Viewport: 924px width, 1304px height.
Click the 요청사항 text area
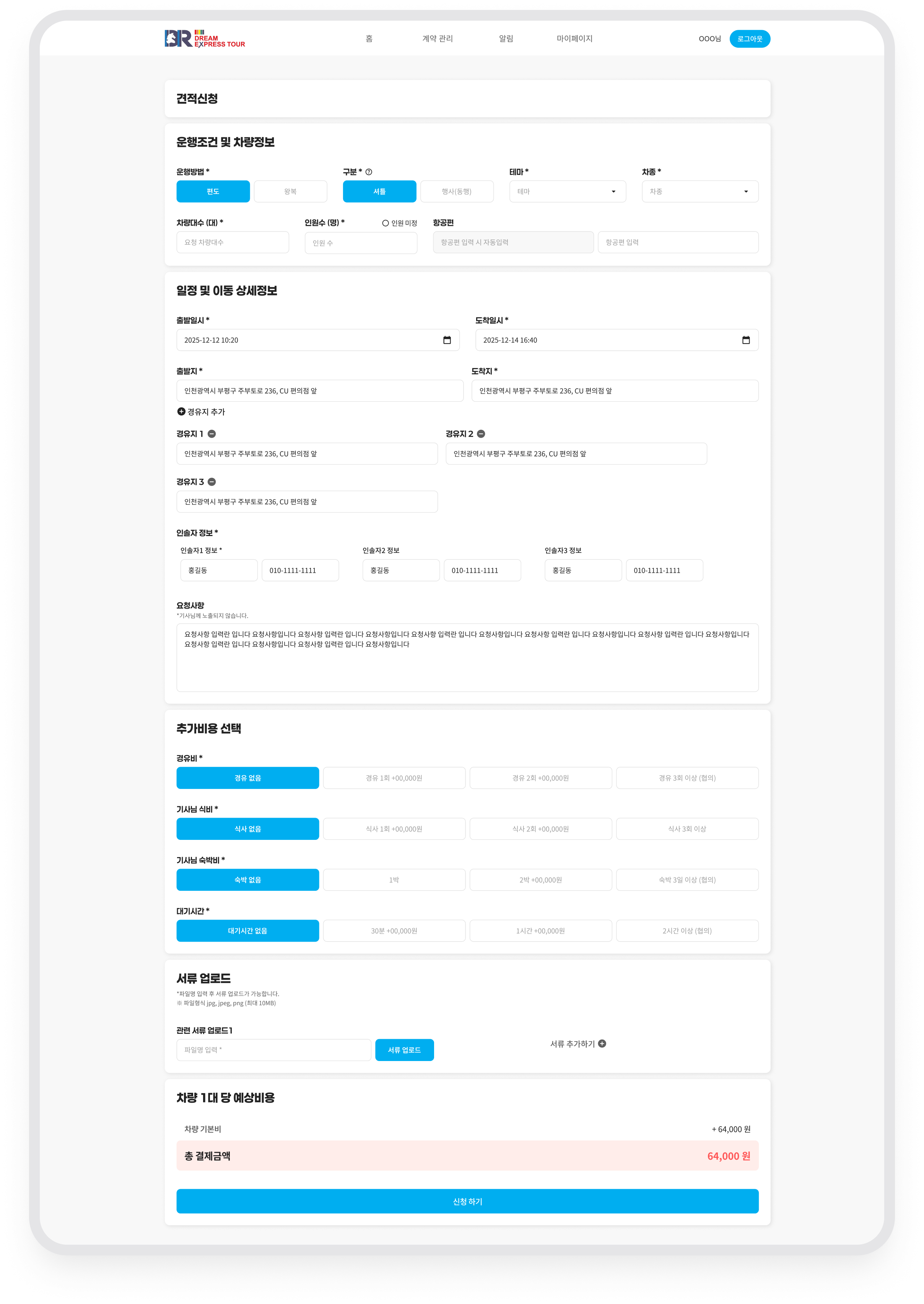coord(467,657)
